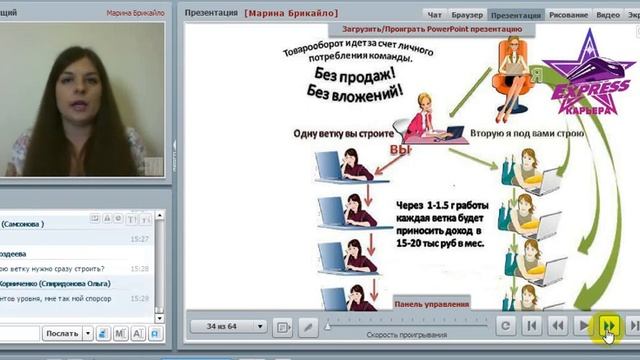Viewport: 640px width, 360px height.
Task: Click the blue user icon beside Послать
Action: pyautogui.click(x=103, y=333)
